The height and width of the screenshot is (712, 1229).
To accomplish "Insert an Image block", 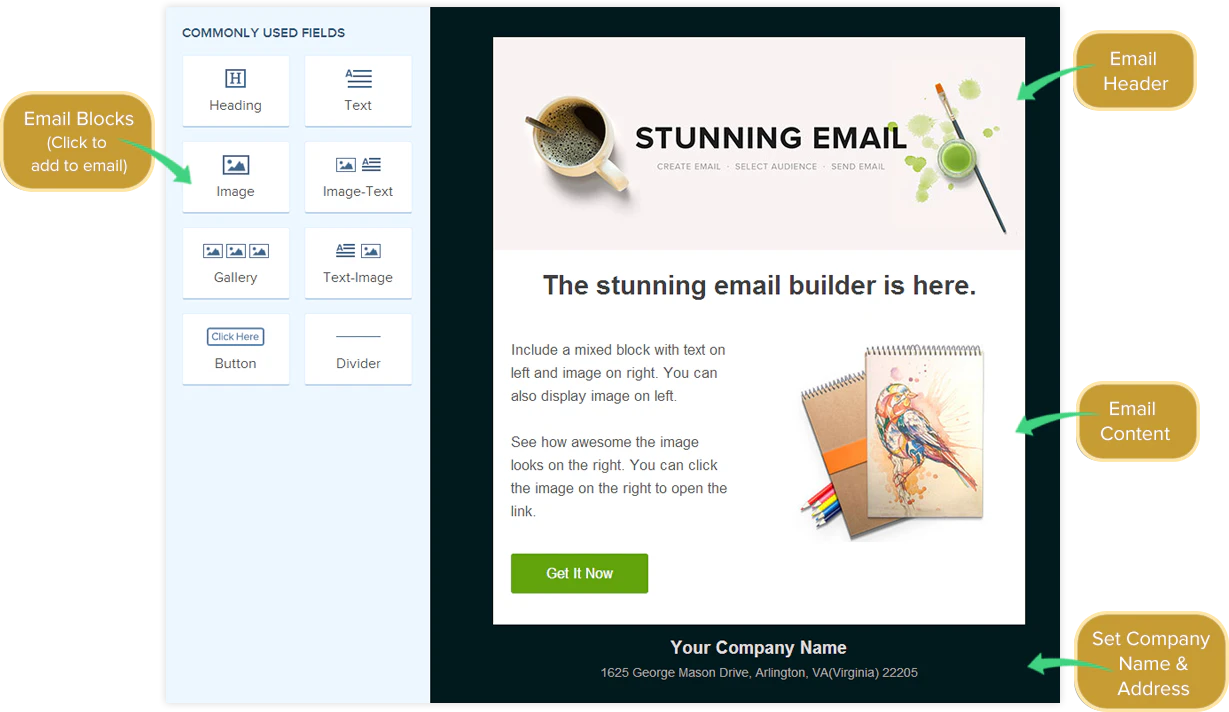I will [x=236, y=177].
